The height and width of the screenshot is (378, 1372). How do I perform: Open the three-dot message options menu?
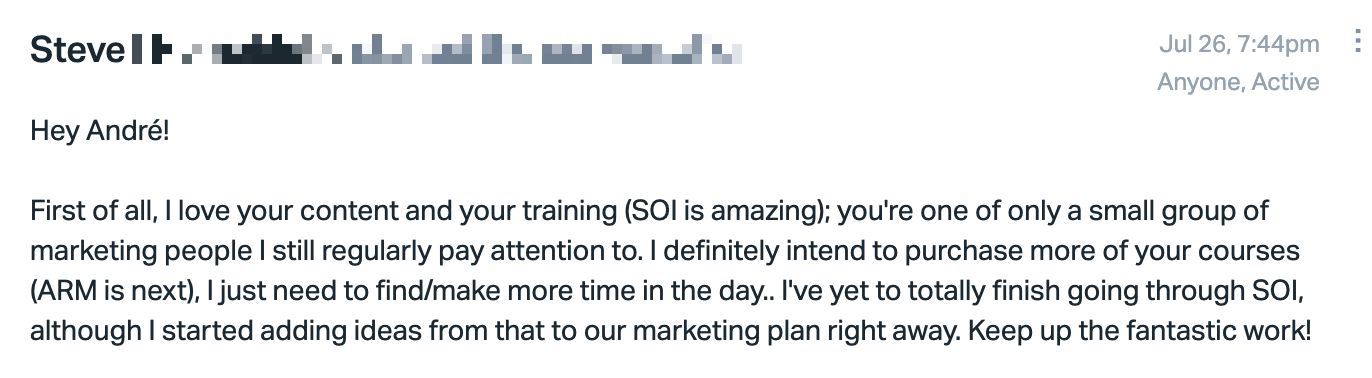(1357, 42)
